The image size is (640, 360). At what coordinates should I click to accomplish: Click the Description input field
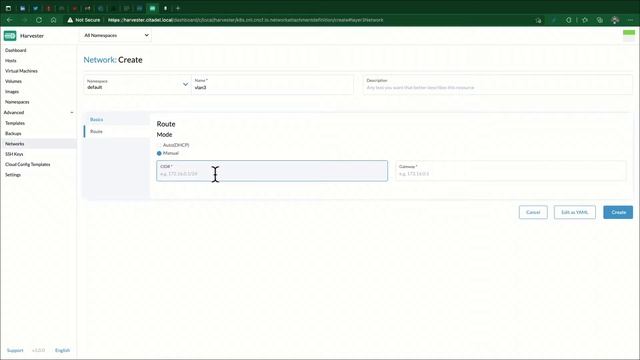click(x=498, y=84)
